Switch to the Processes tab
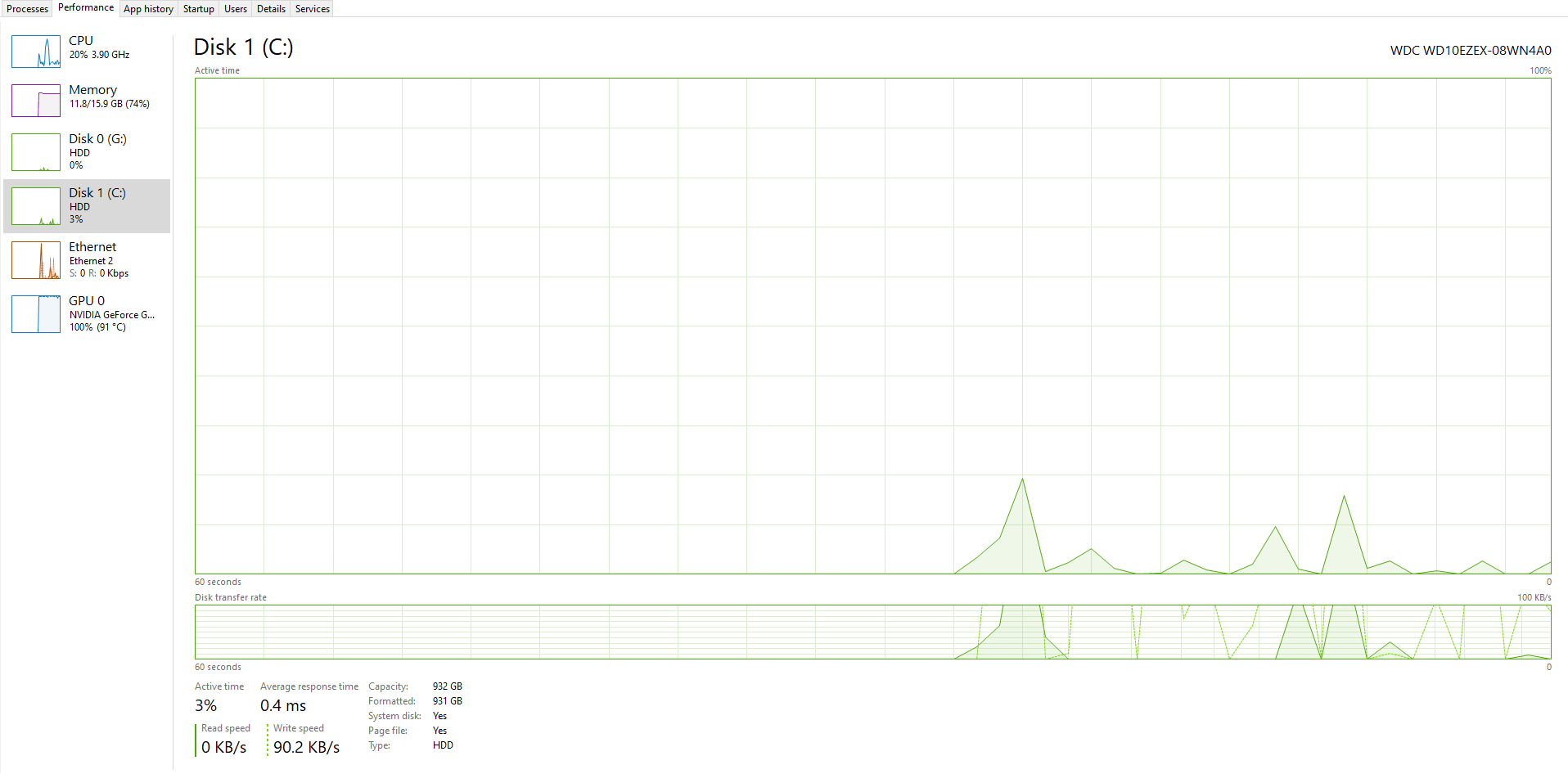Viewport: 1568px width, 774px height. tap(27, 9)
